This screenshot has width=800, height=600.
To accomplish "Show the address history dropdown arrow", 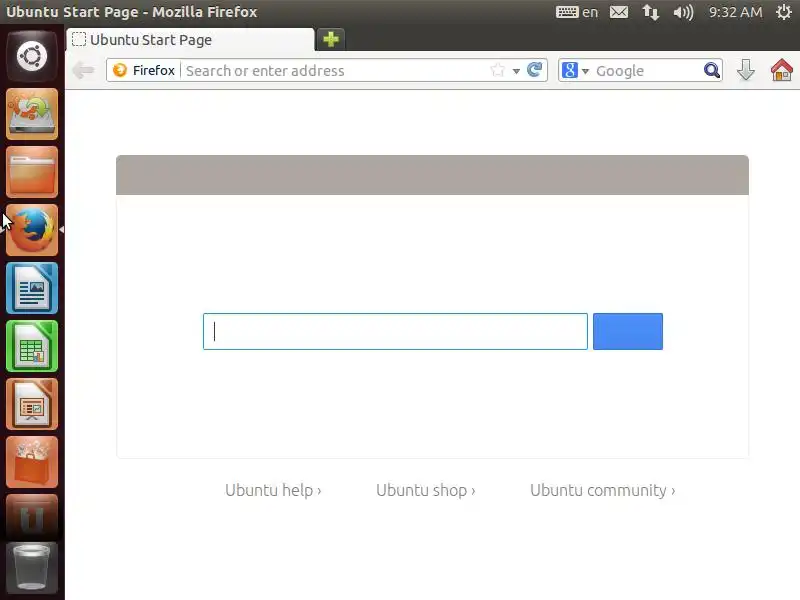I will coord(516,71).
